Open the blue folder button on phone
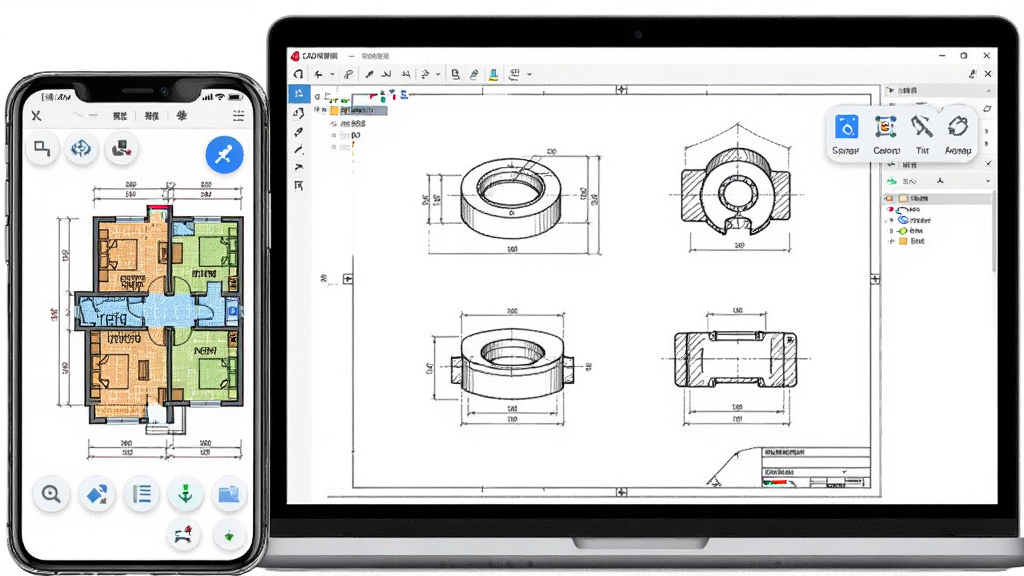This screenshot has width=1024, height=576. point(229,494)
